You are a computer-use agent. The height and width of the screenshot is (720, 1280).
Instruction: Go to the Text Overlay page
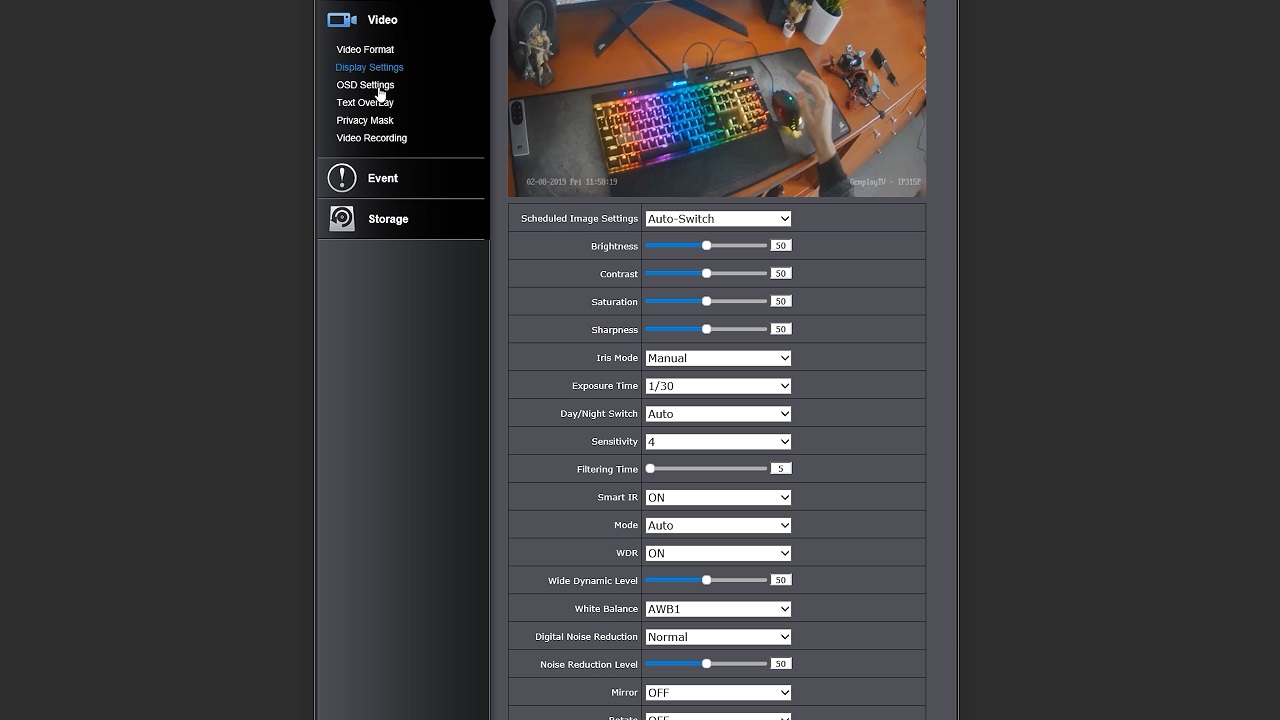coord(365,103)
